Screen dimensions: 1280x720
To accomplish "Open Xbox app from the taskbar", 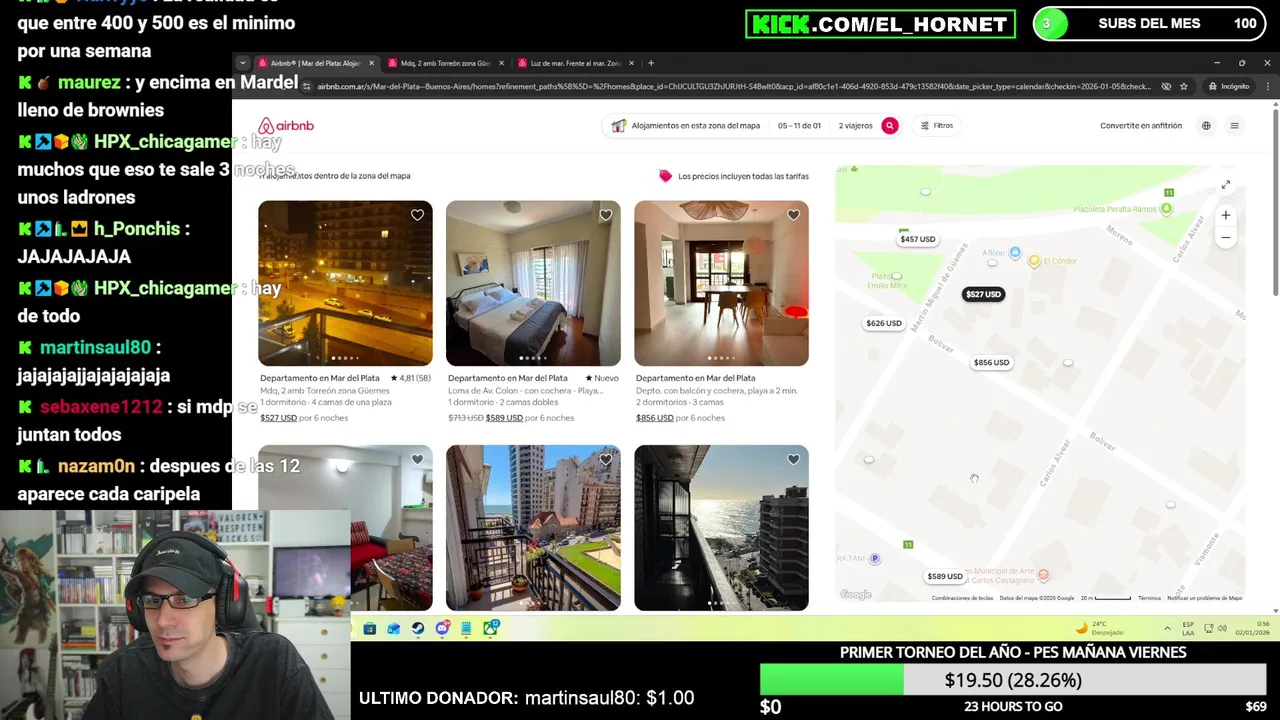I will (490, 628).
